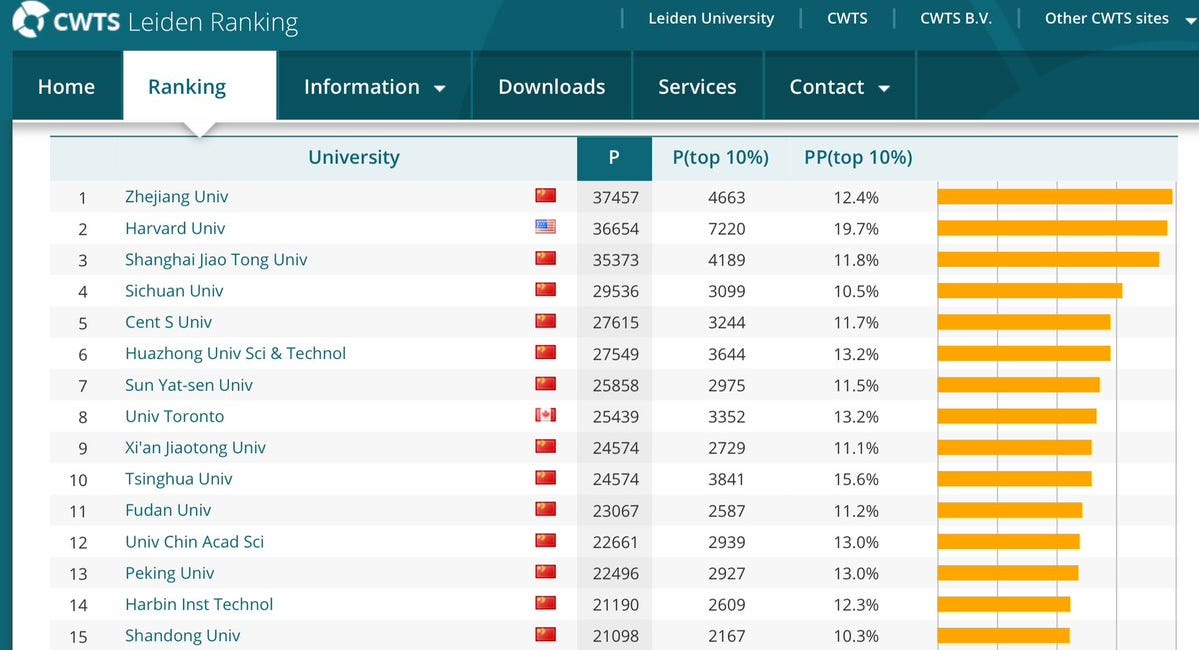Viewport: 1199px width, 650px height.
Task: Open the Sichuan Univ link
Action: [x=174, y=291]
